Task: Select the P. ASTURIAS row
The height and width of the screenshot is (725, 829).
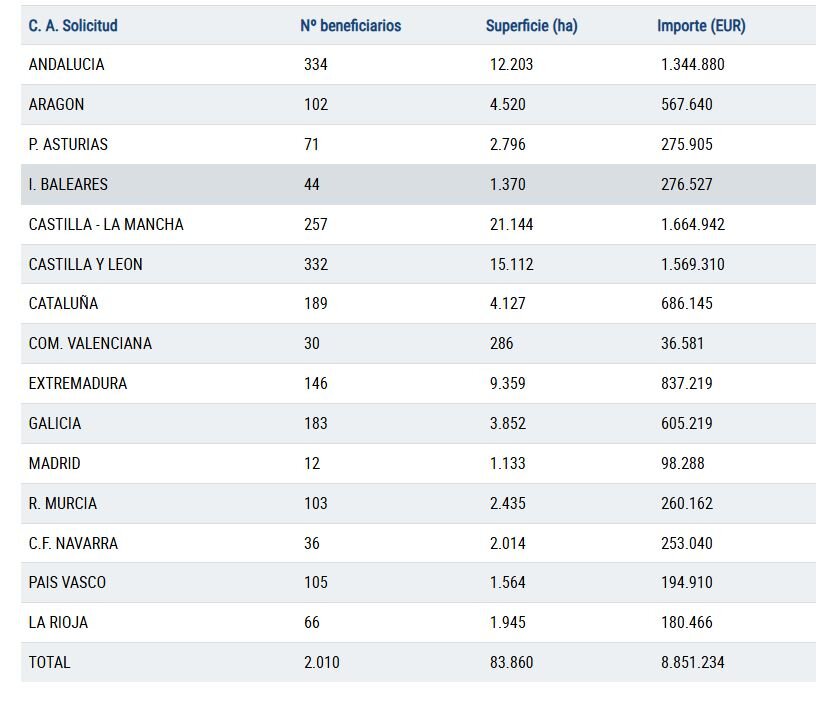Action: (x=418, y=144)
